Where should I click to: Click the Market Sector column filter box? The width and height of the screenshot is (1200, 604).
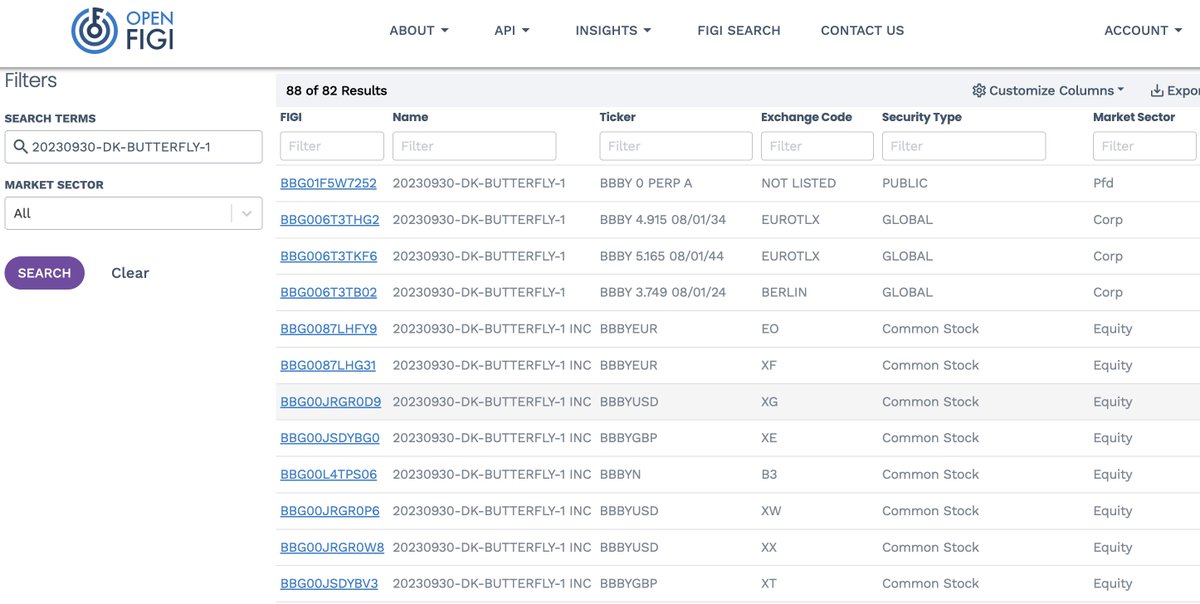[x=1144, y=146]
